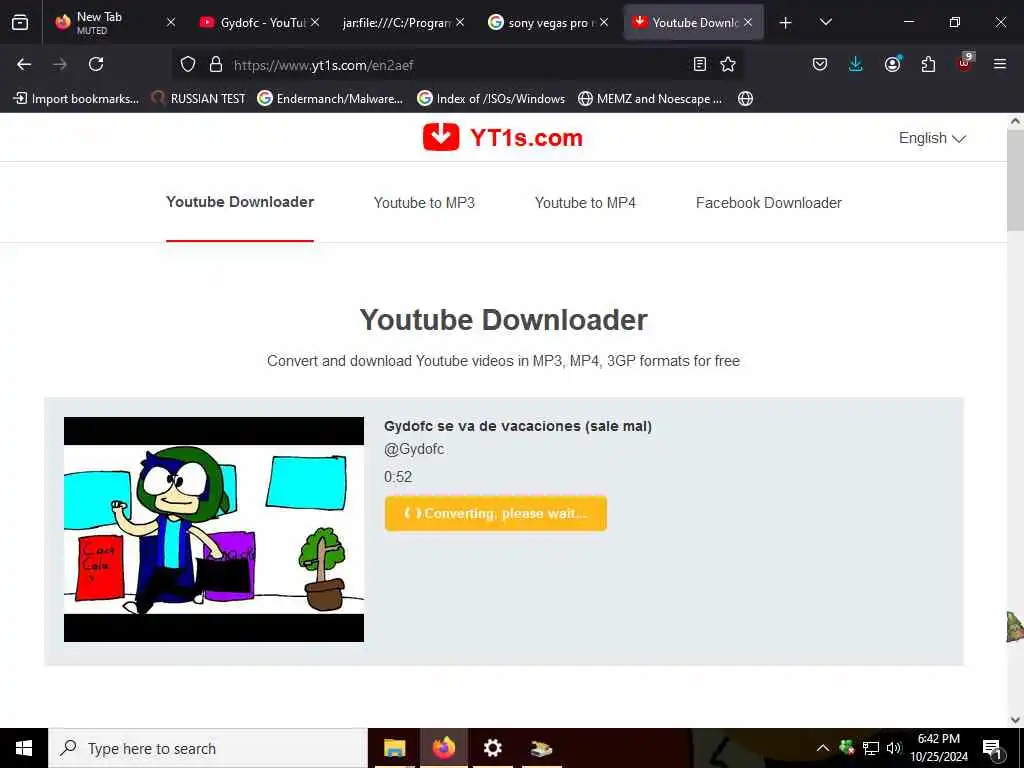
Task: Go back to previous page
Action: point(24,64)
